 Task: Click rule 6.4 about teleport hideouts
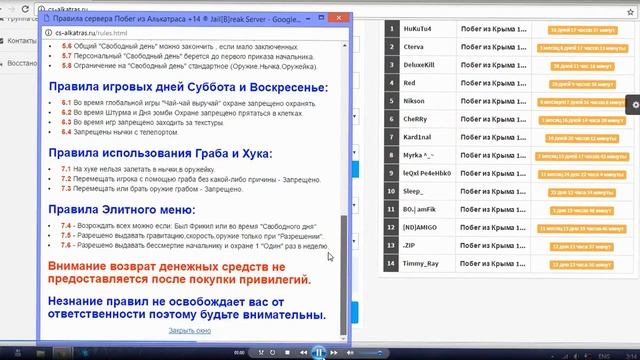coord(120,132)
